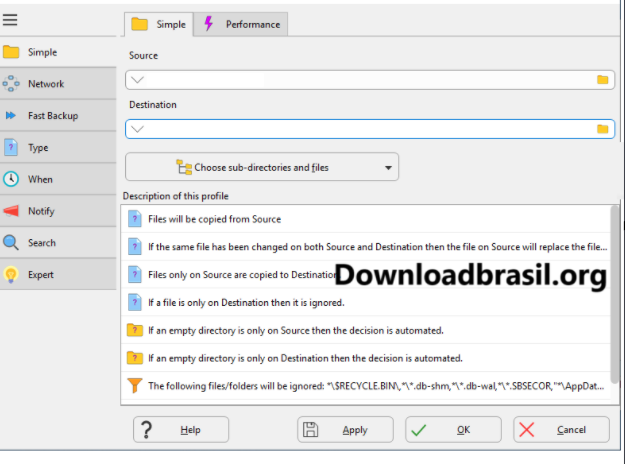This screenshot has height=464, width=625.
Task: Select the Simple tab
Action: (159, 24)
